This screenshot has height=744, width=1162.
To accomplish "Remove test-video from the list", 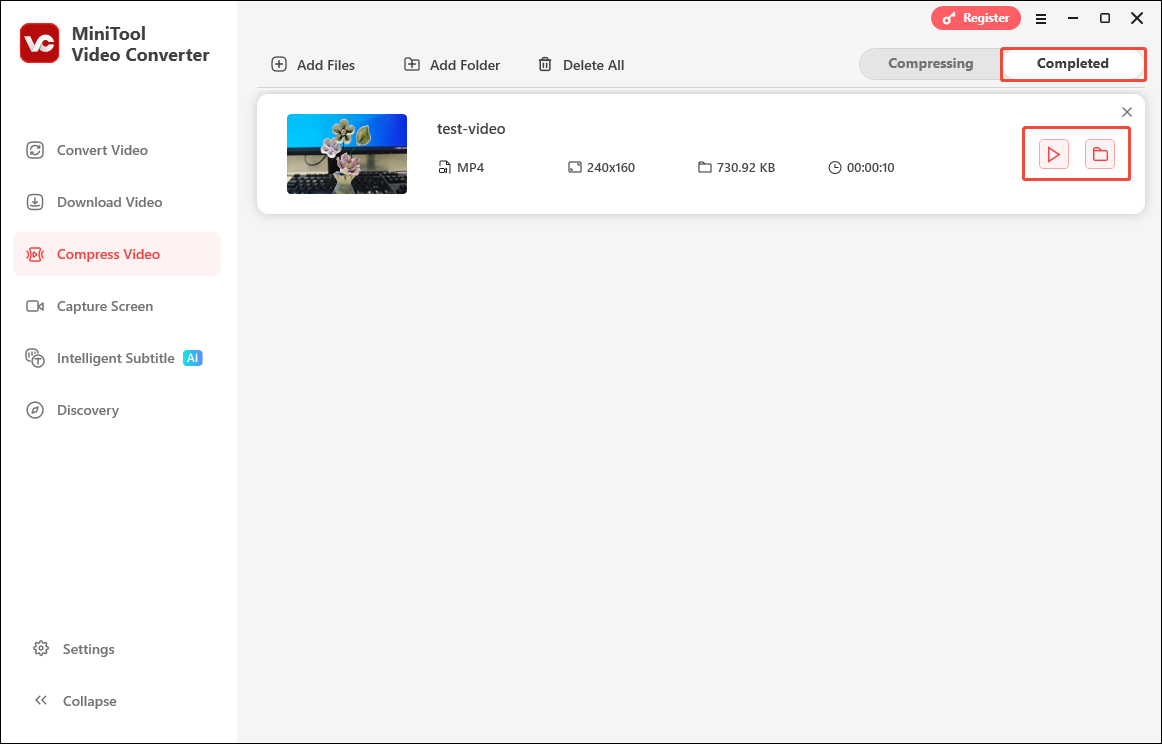I will point(1127,112).
